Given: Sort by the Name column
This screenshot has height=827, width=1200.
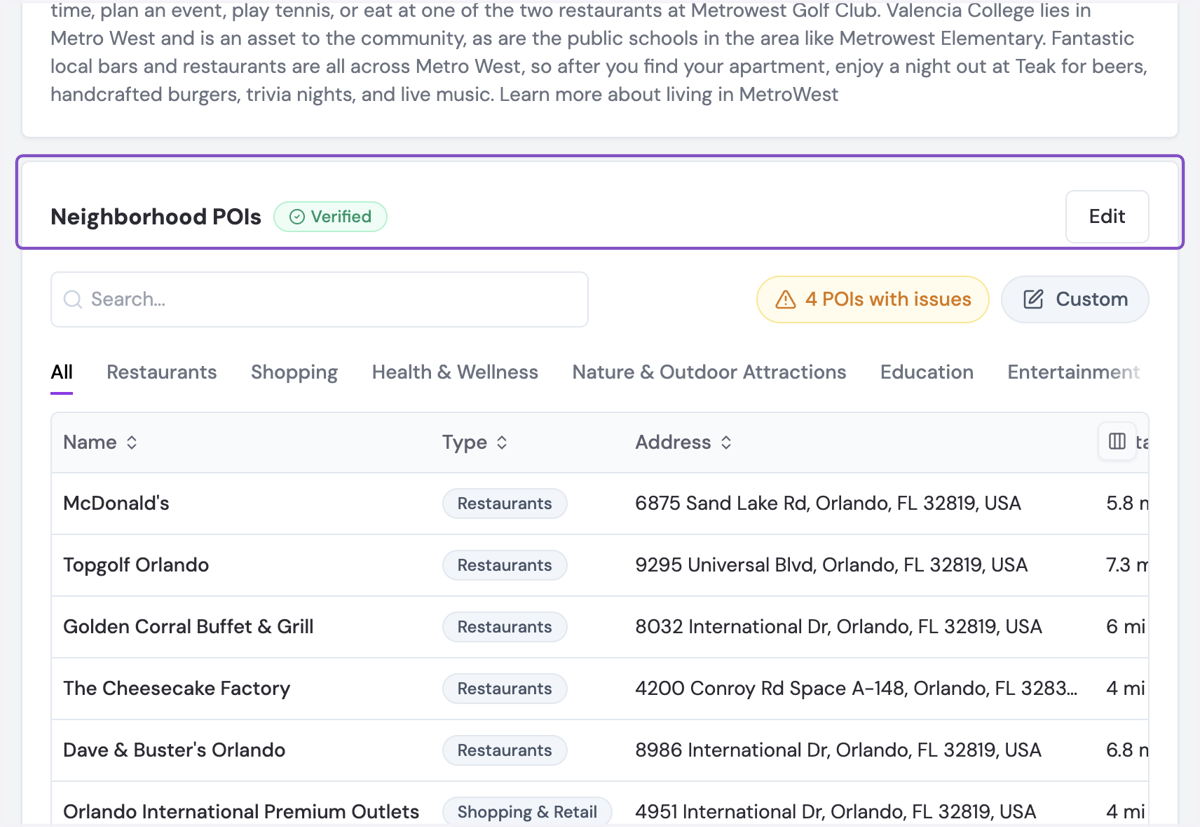Looking at the screenshot, I should (100, 442).
